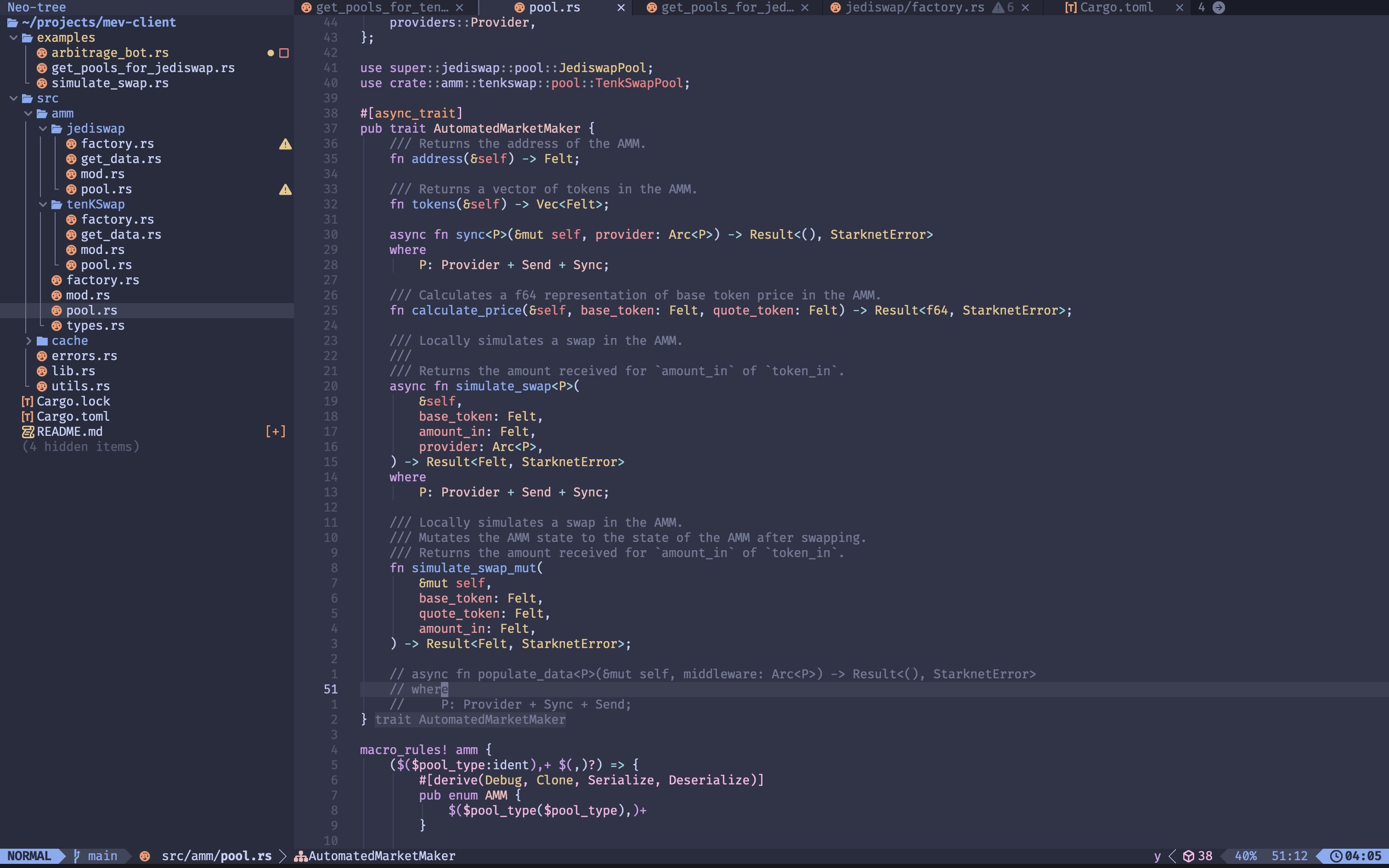The height and width of the screenshot is (868, 1389).
Task: Click the markdown icon beside README.md
Action: click(28, 432)
